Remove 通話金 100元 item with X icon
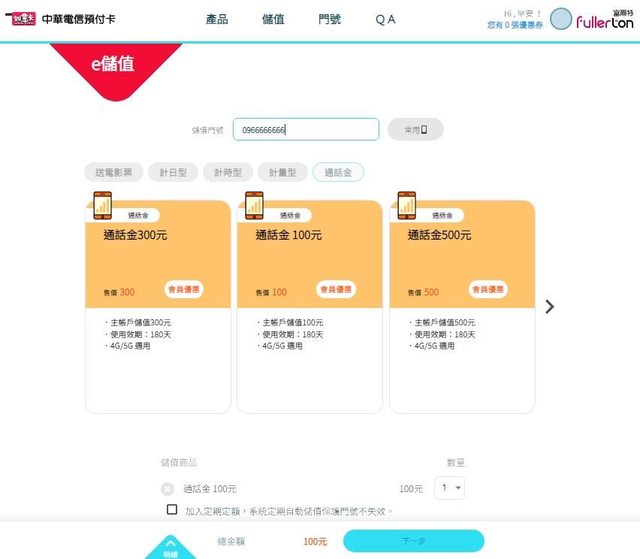The width and height of the screenshot is (640, 559). [x=166, y=489]
